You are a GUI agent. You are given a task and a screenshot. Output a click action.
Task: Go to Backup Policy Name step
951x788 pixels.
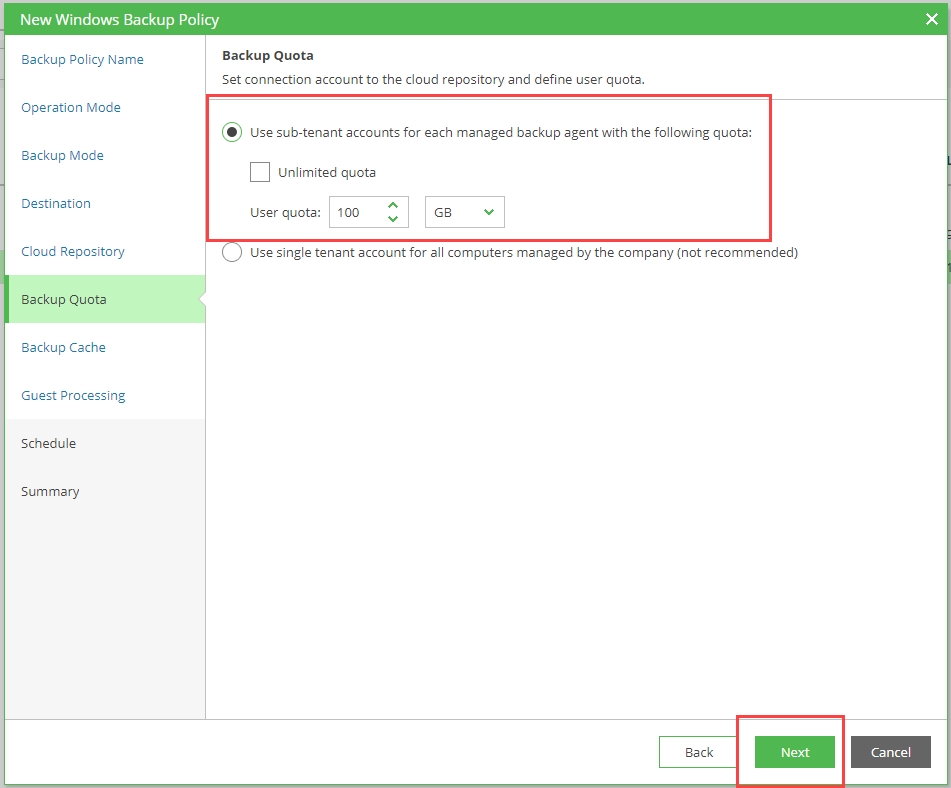pyautogui.click(x=82, y=59)
